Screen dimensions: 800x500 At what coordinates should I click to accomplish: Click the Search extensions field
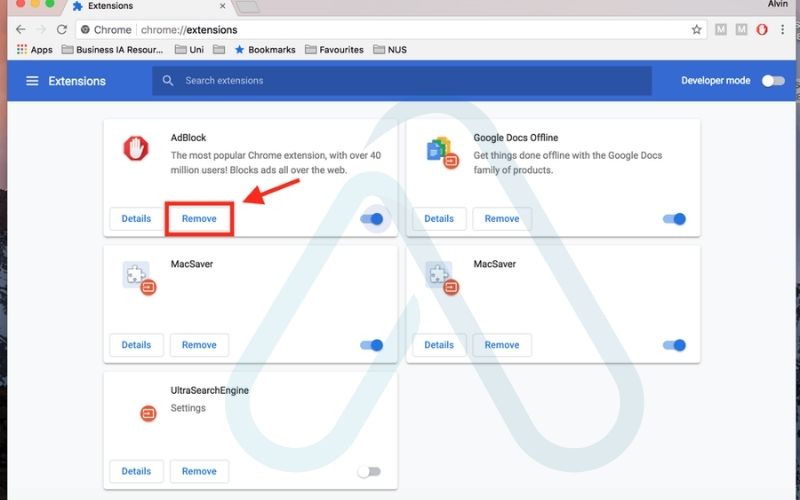coord(400,81)
